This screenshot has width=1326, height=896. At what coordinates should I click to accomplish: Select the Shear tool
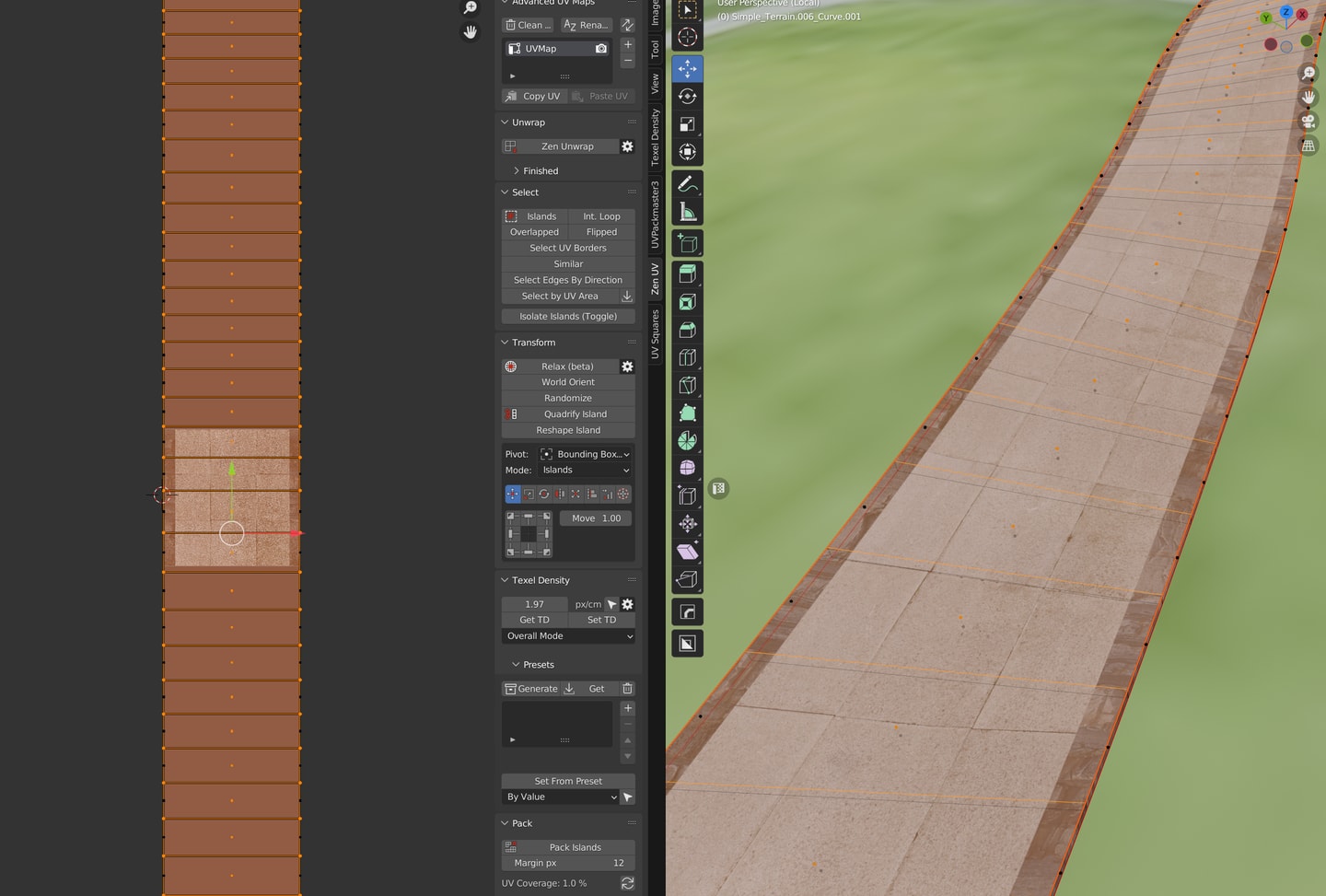[687, 552]
